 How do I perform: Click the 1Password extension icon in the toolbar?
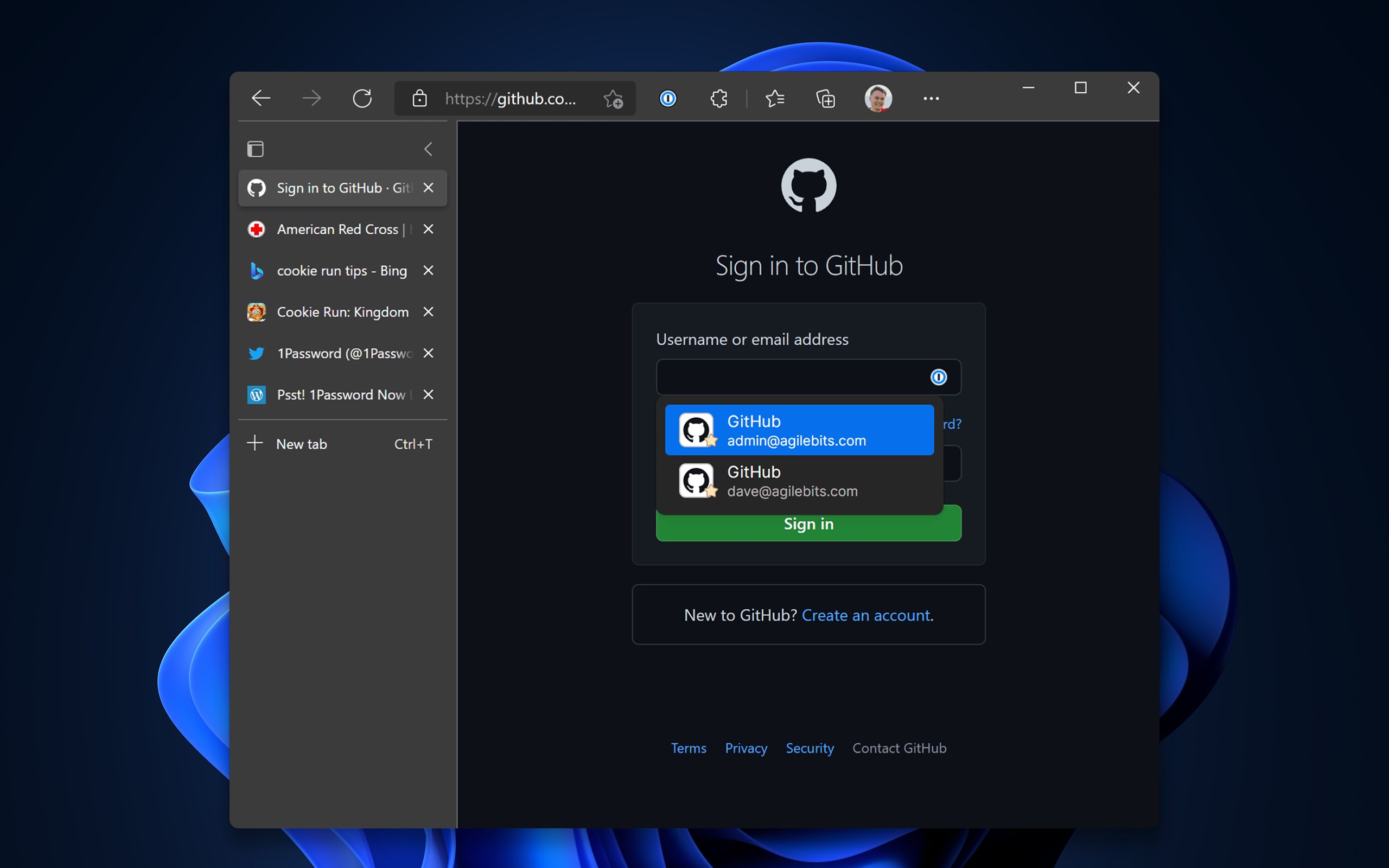[x=668, y=99]
